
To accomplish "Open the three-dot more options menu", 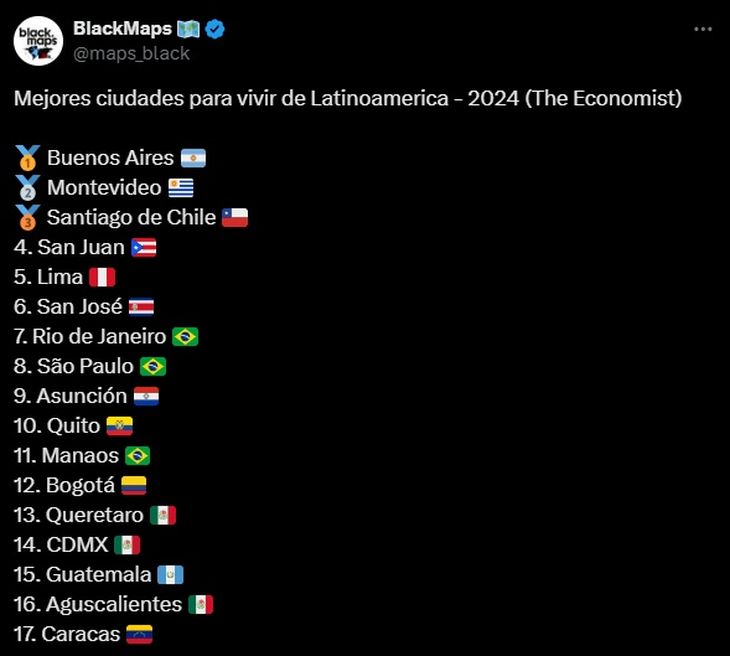I will [x=703, y=29].
